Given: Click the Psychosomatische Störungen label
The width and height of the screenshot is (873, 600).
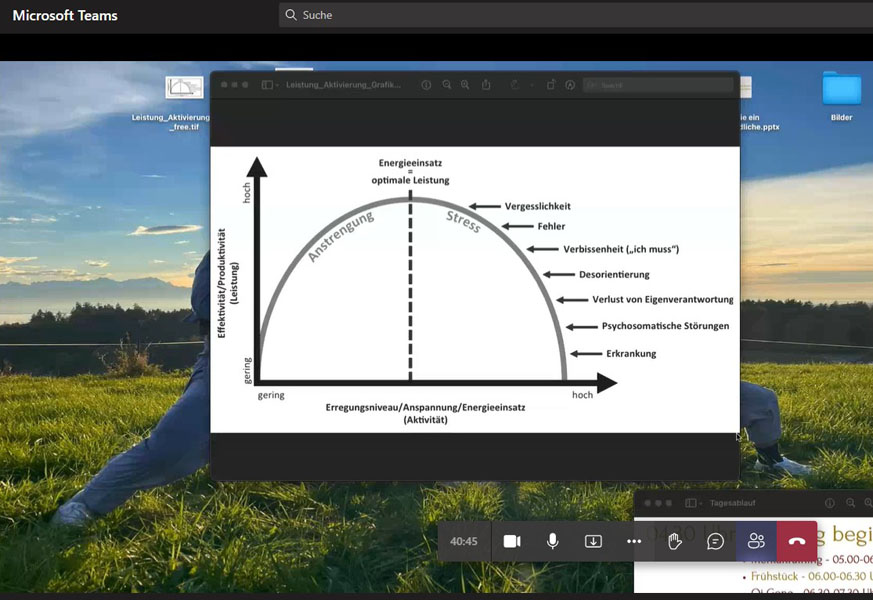Looking at the screenshot, I should point(665,326).
